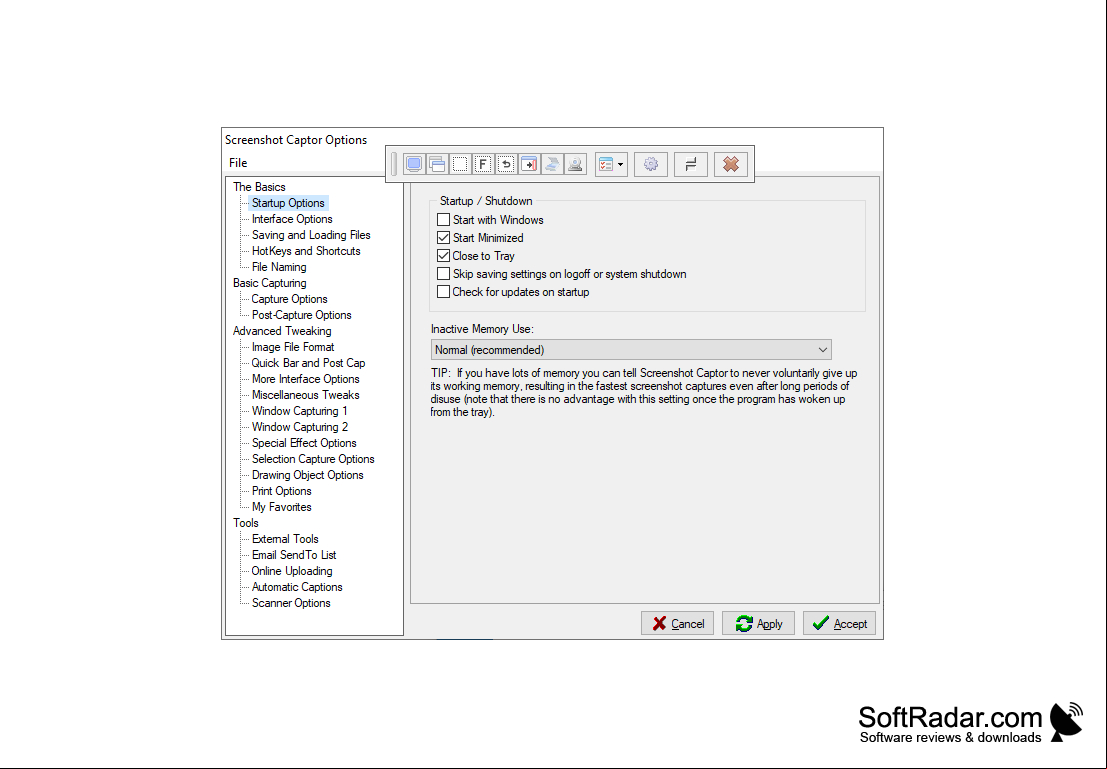Enable Skip saving settings on logoff checkbox
Viewport: 1107px width, 769px height.
point(443,274)
